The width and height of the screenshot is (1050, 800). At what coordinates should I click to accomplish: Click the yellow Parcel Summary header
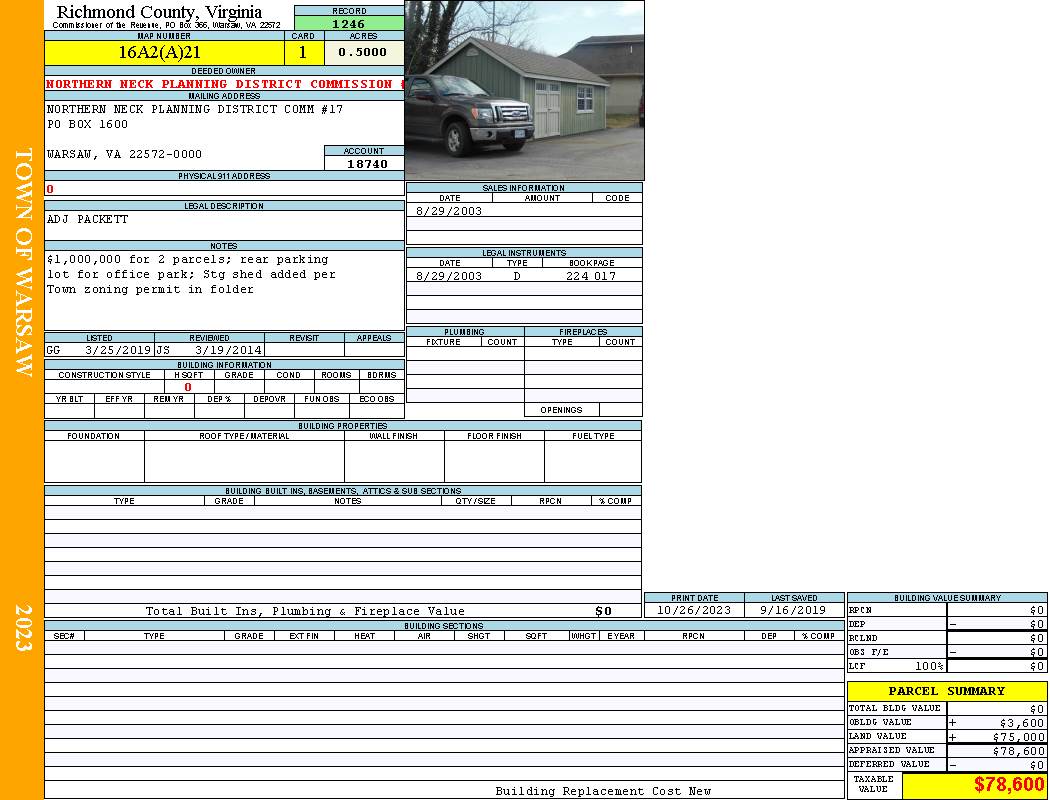[946, 691]
